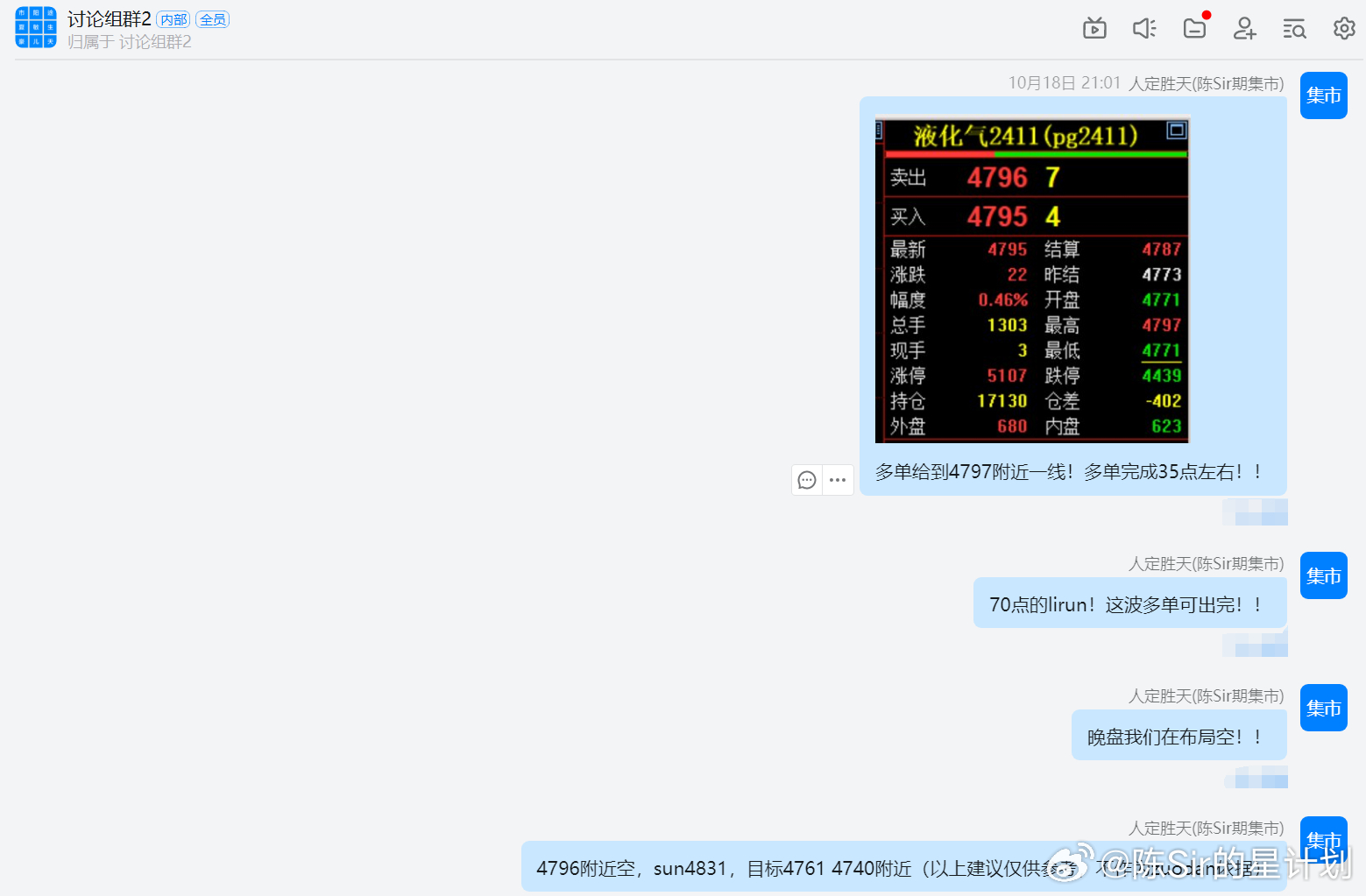Open group announcement speaker icon
Viewport: 1366px width, 896px height.
tap(1144, 29)
